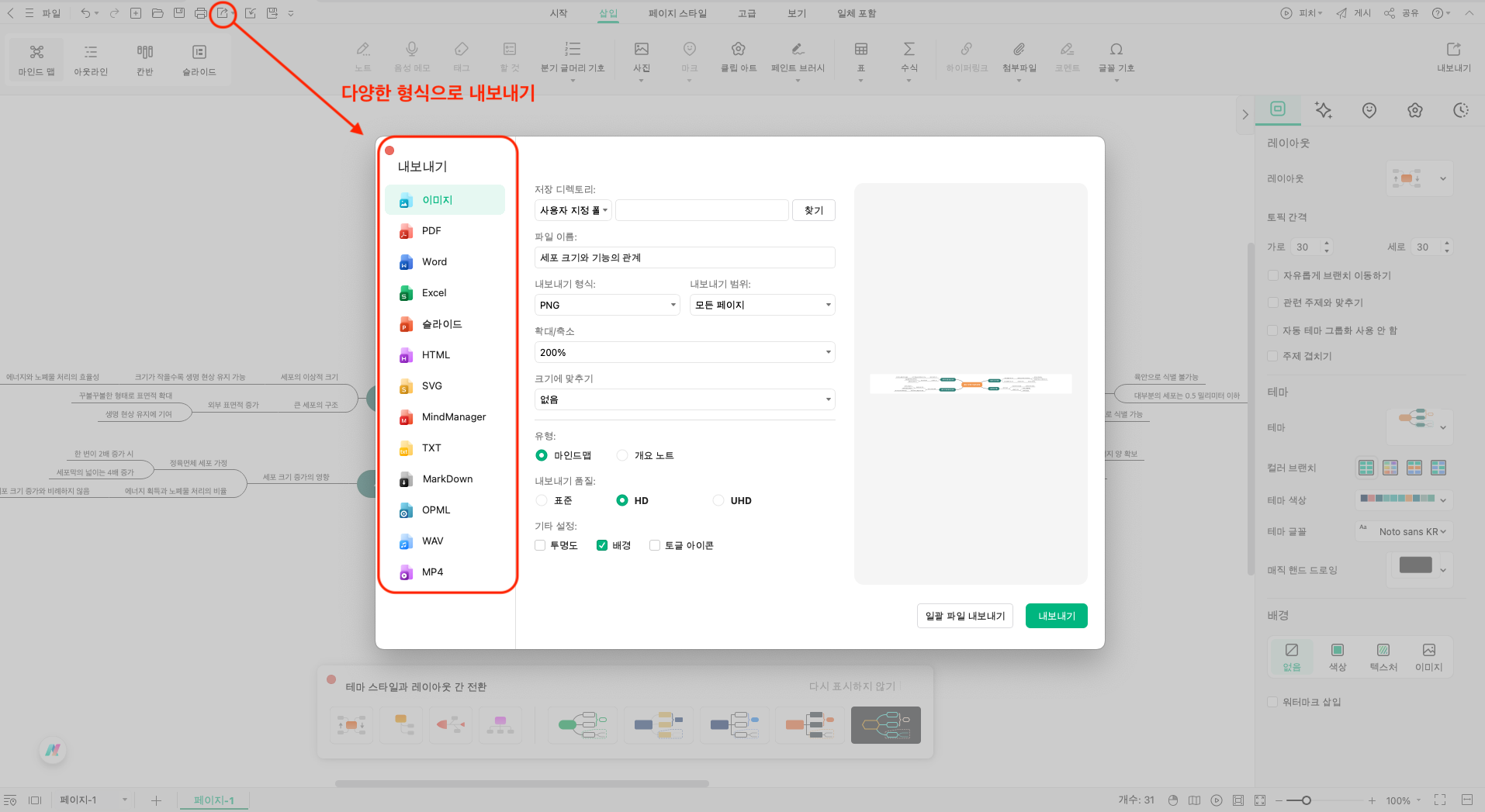1485x812 pixels.
Task: Expand the 200% zoom scale dropdown
Action: pyautogui.click(x=684, y=352)
